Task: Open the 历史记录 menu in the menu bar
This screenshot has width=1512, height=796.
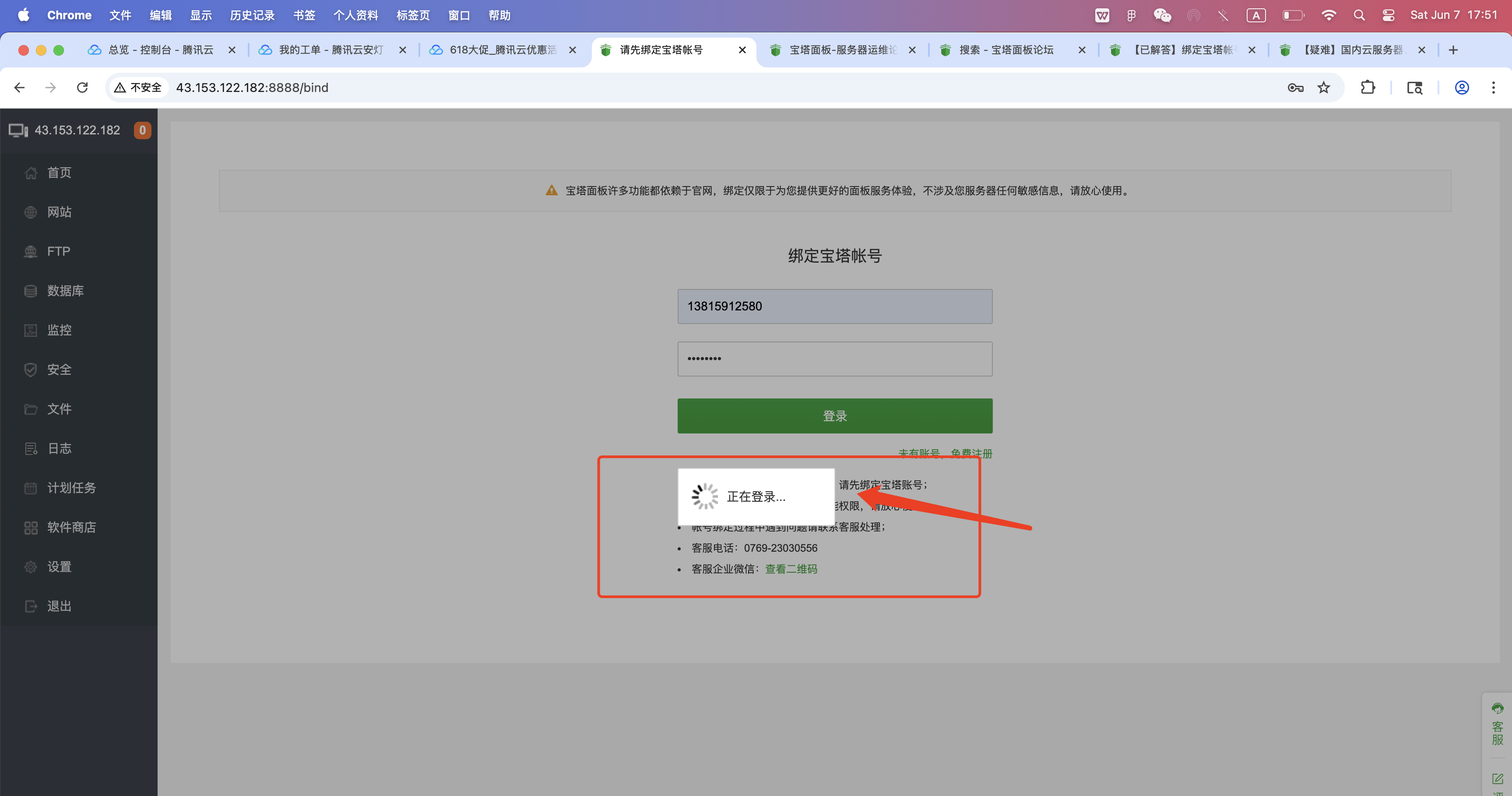Action: (253, 15)
